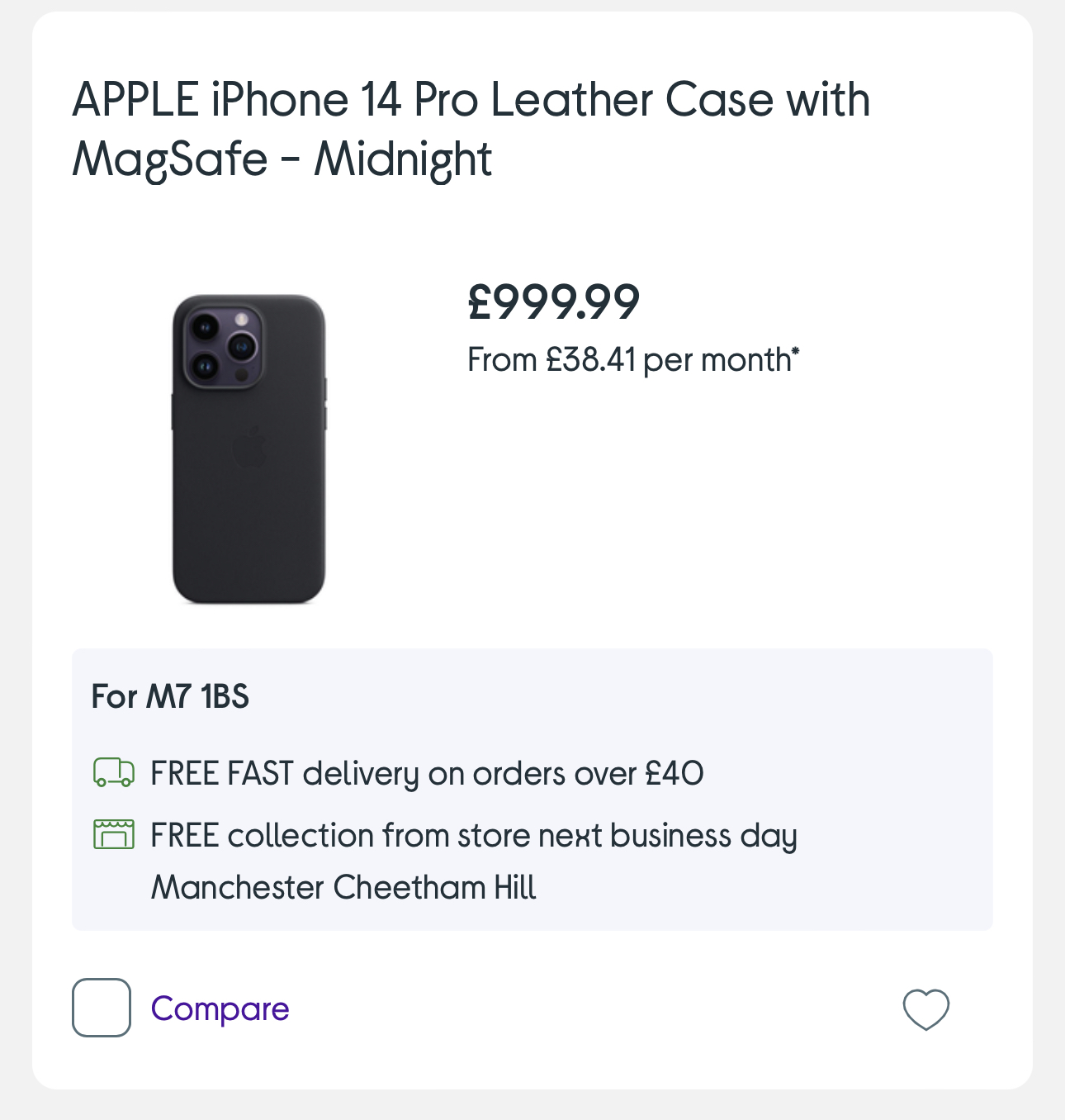
Task: Click the '£40' order threshold in delivery text
Action: [674, 774]
